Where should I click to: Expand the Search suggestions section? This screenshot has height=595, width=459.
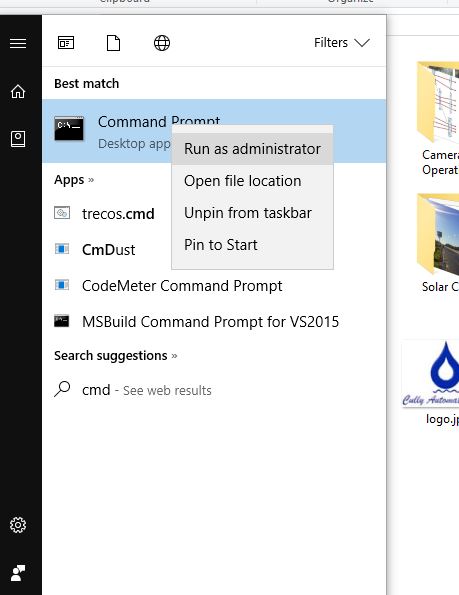coord(116,356)
